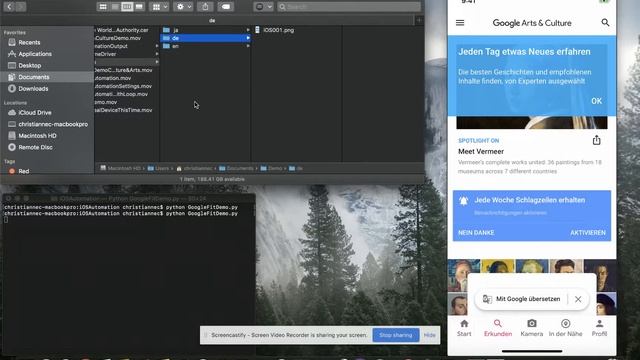640x360 pixels.
Task: Switch Finder to list view
Action: (115, 7)
